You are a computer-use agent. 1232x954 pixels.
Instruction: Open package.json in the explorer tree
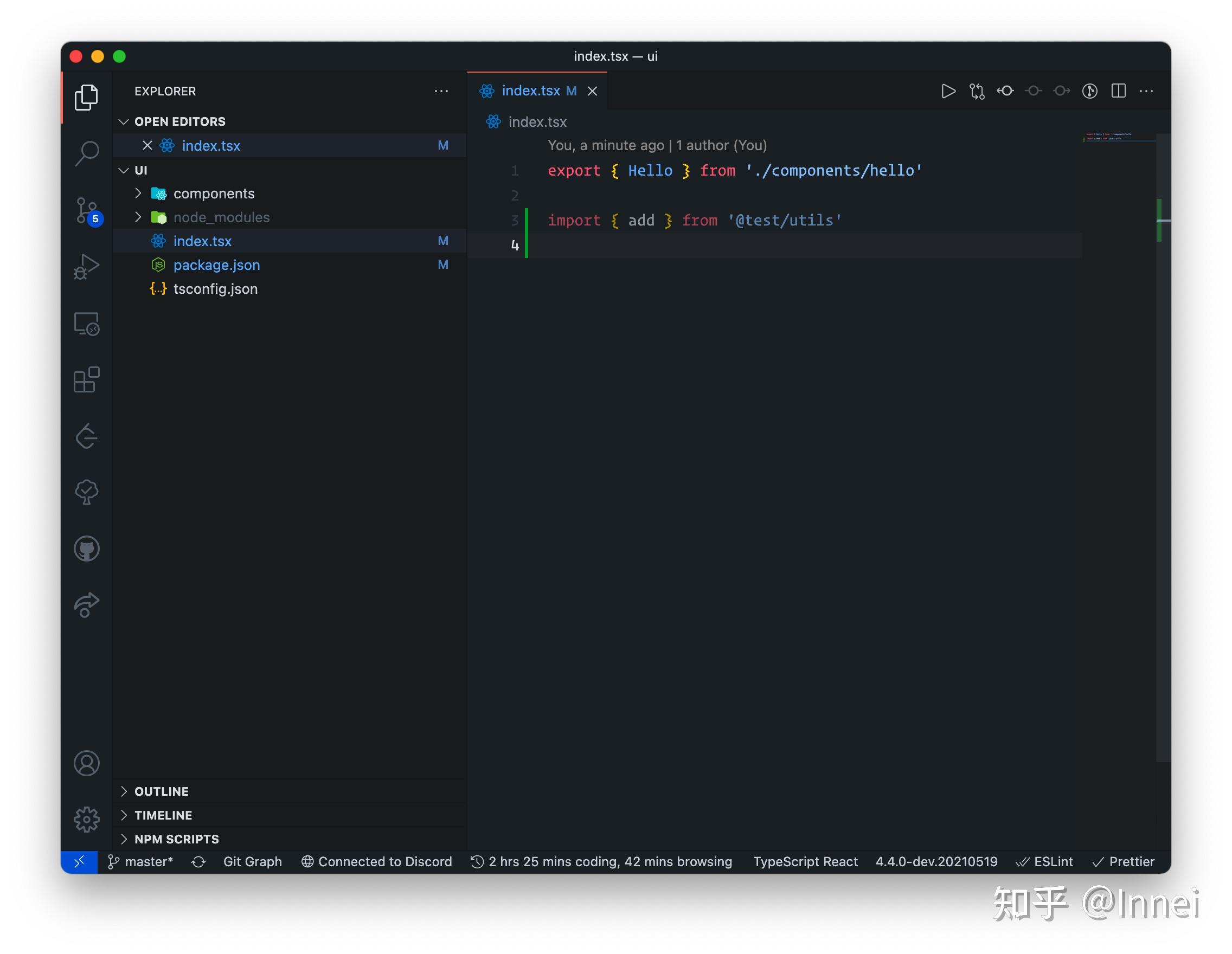(216, 265)
